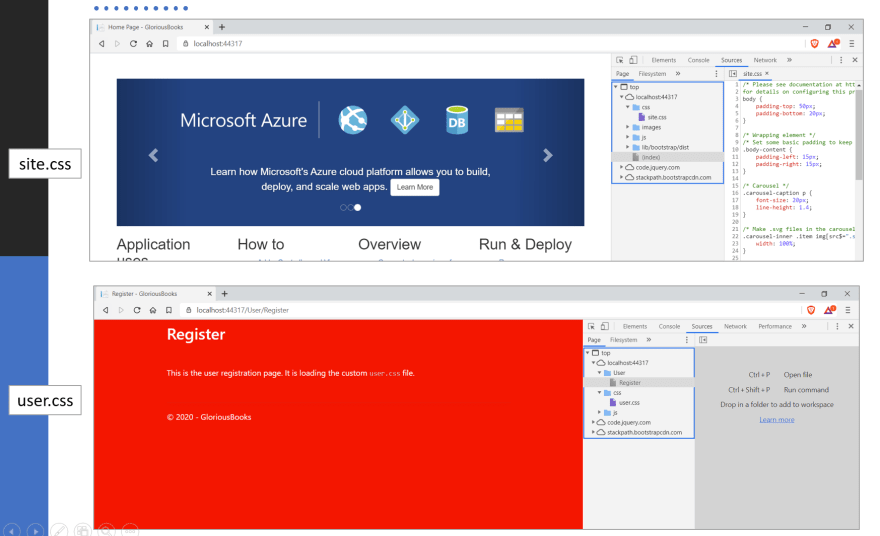Image resolution: width=880 pixels, height=536 pixels.
Task: Follow the Learn more link in Register DevTools
Action: tap(777, 420)
